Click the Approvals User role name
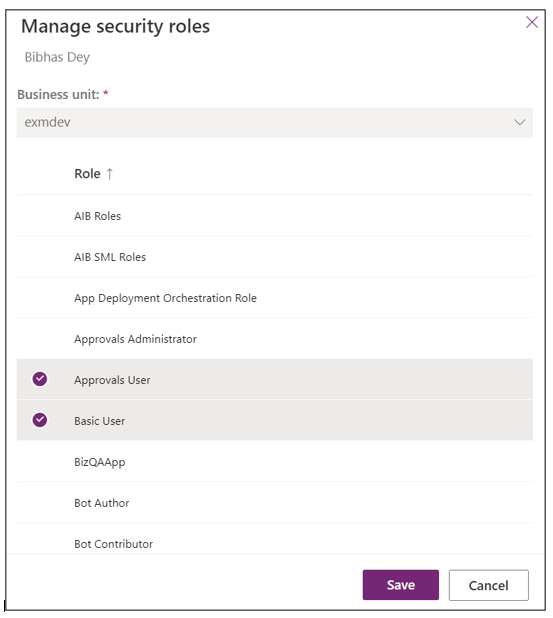This screenshot has width=553, height=618. [x=112, y=380]
